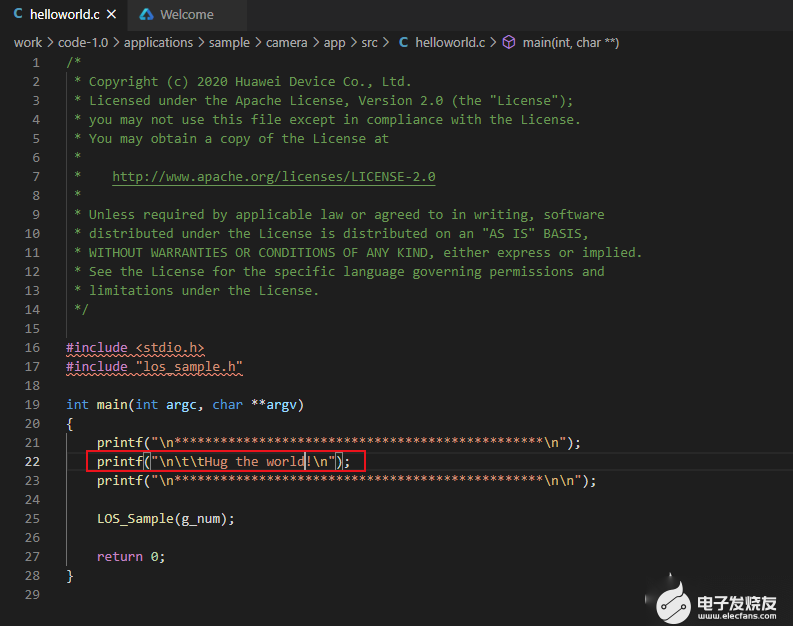The width and height of the screenshot is (793, 626).
Task: Open the Apache LICENSE-2.0 URL link
Action: tap(273, 176)
